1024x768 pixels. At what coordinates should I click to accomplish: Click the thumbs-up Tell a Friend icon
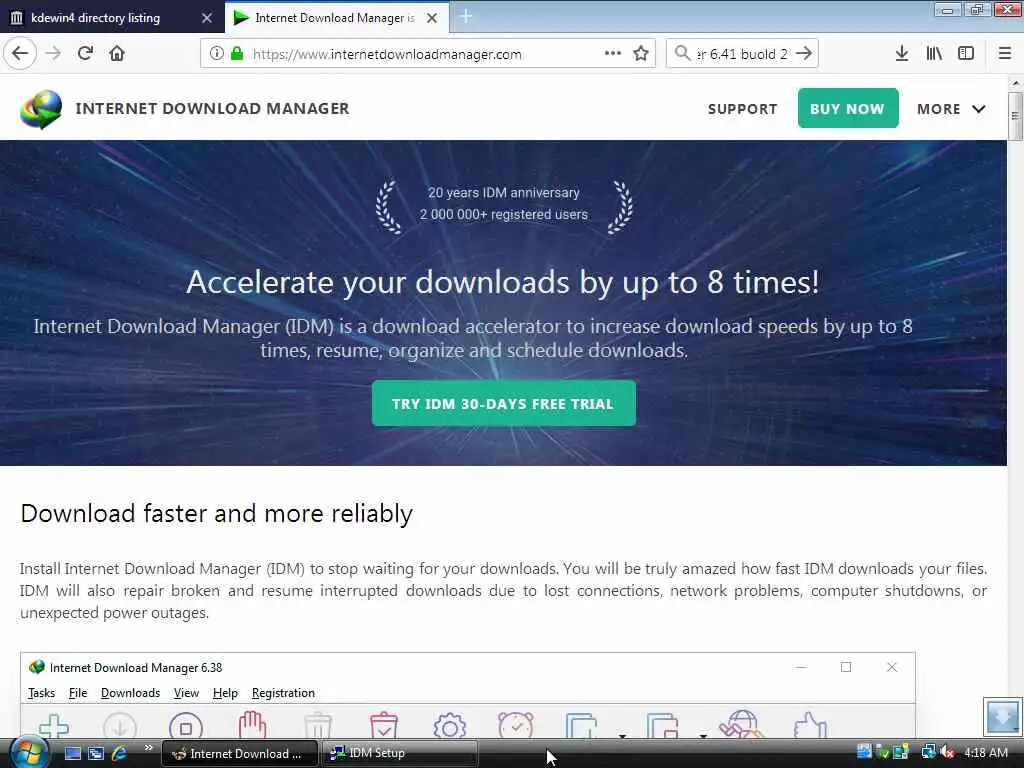810,726
